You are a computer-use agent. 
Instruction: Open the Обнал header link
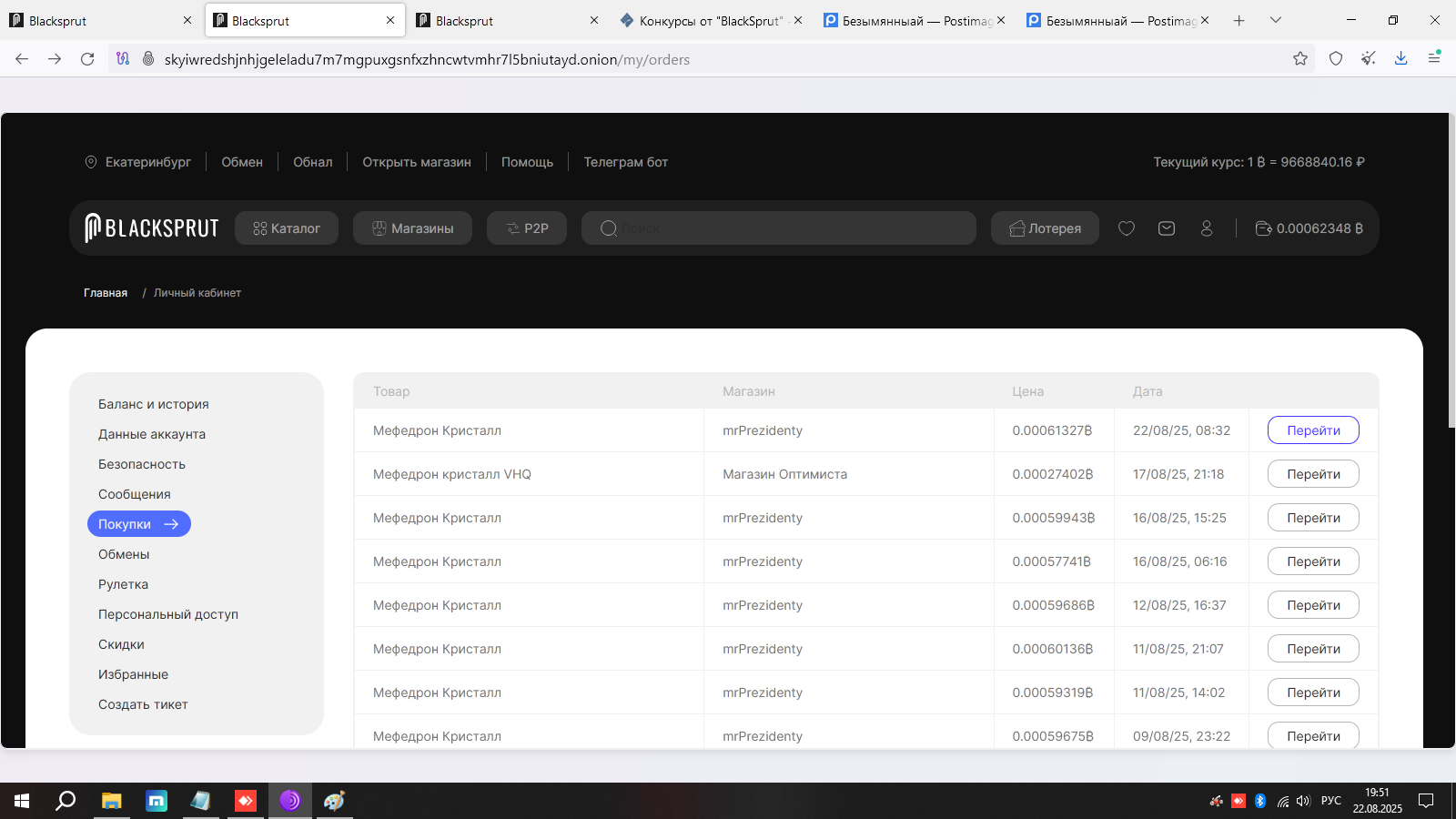313,162
